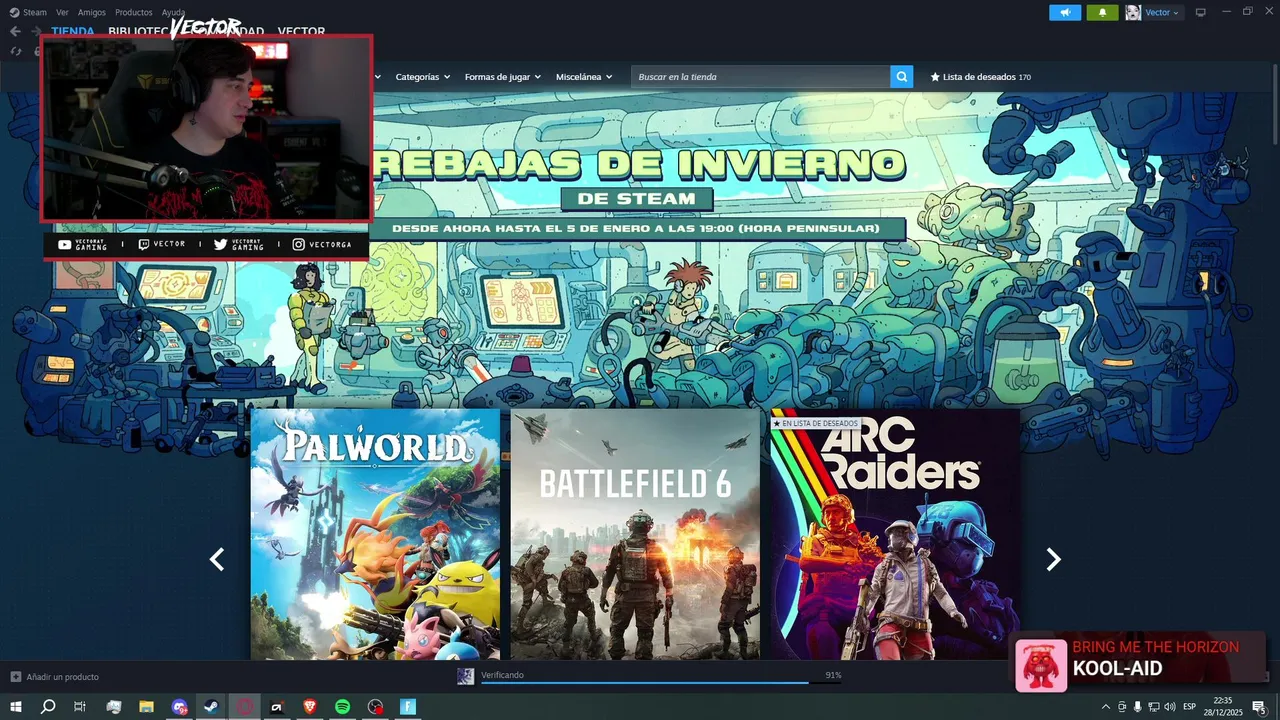Image resolution: width=1280 pixels, height=720 pixels.
Task: Open the system volume icon in the tray
Action: point(1169,707)
